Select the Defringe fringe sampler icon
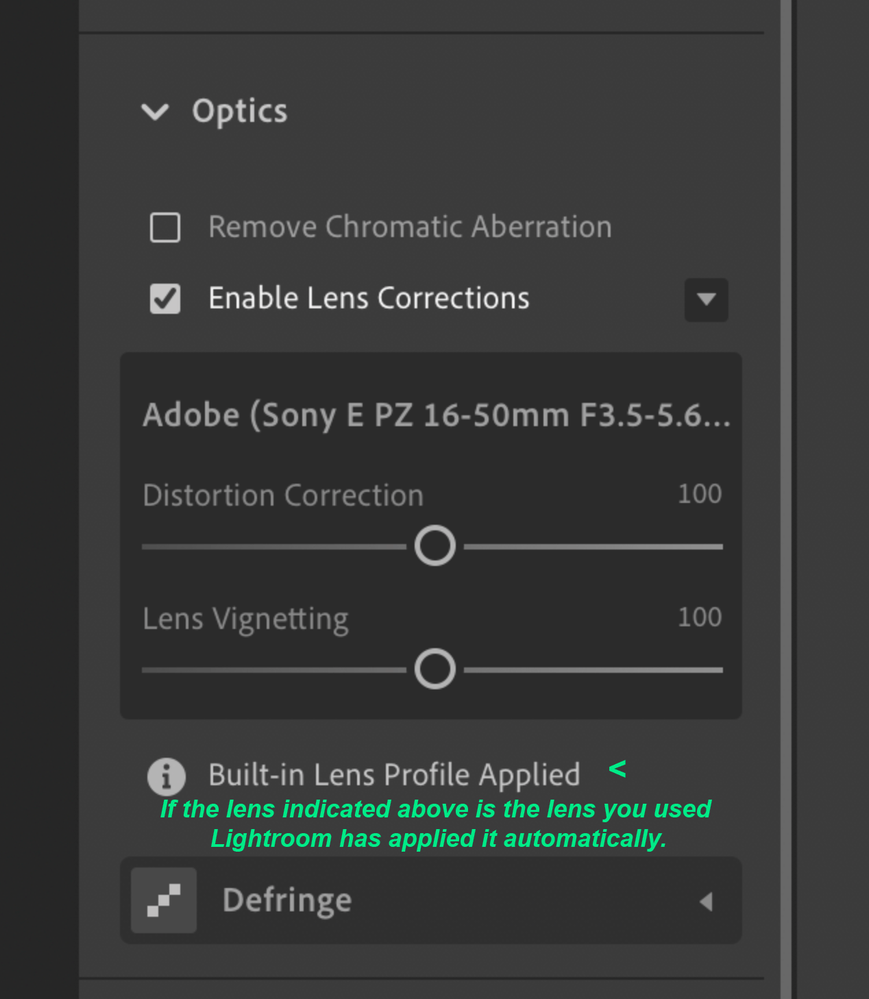 [164, 900]
